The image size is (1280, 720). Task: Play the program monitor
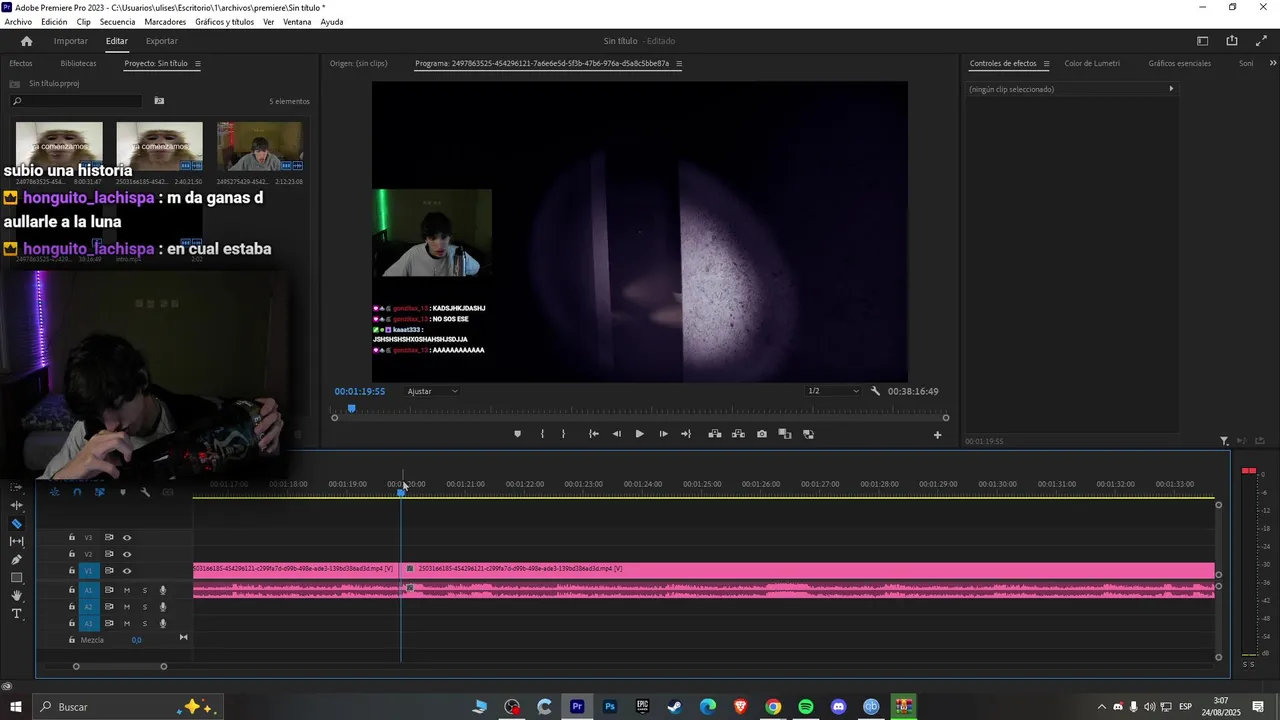click(640, 434)
